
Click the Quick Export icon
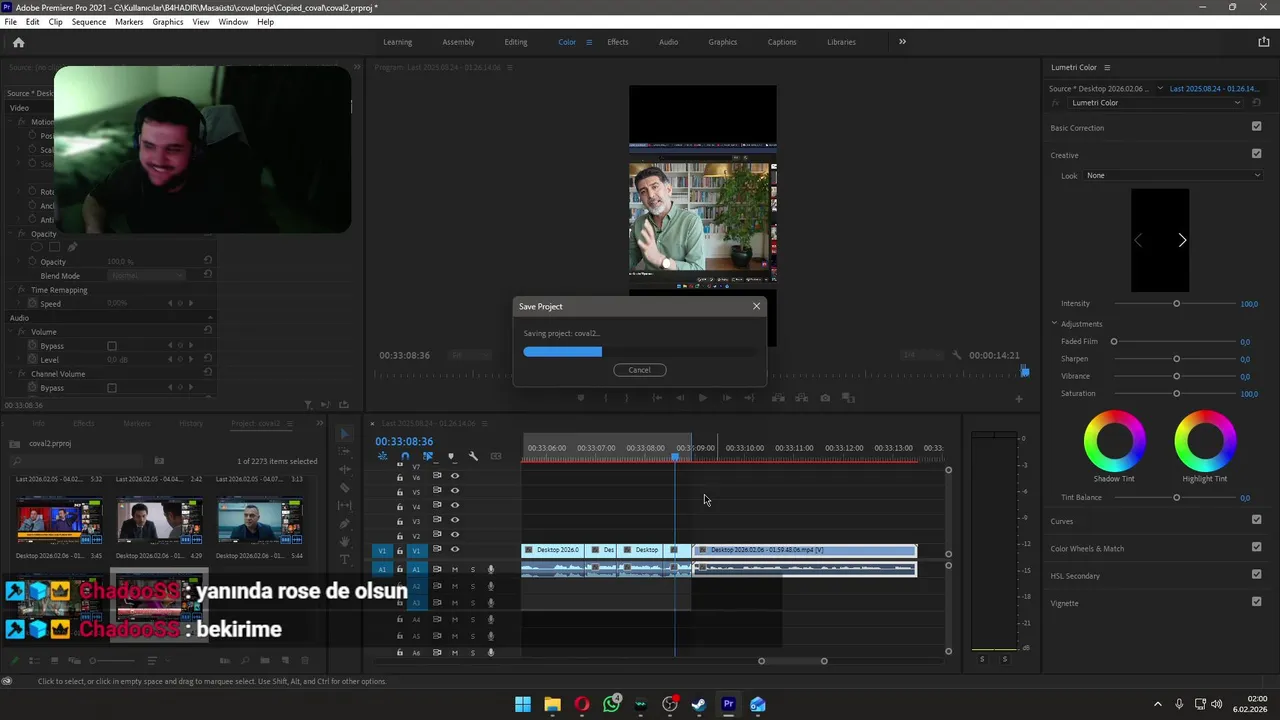[1264, 42]
